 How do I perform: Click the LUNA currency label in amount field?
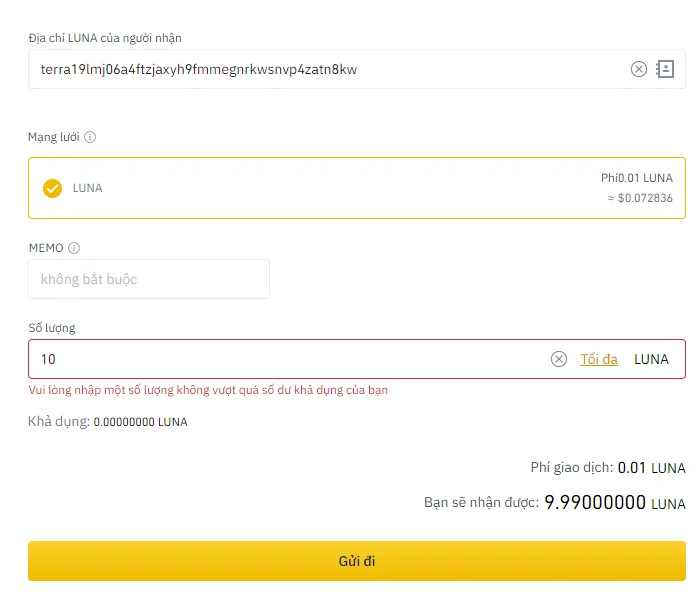click(x=651, y=359)
